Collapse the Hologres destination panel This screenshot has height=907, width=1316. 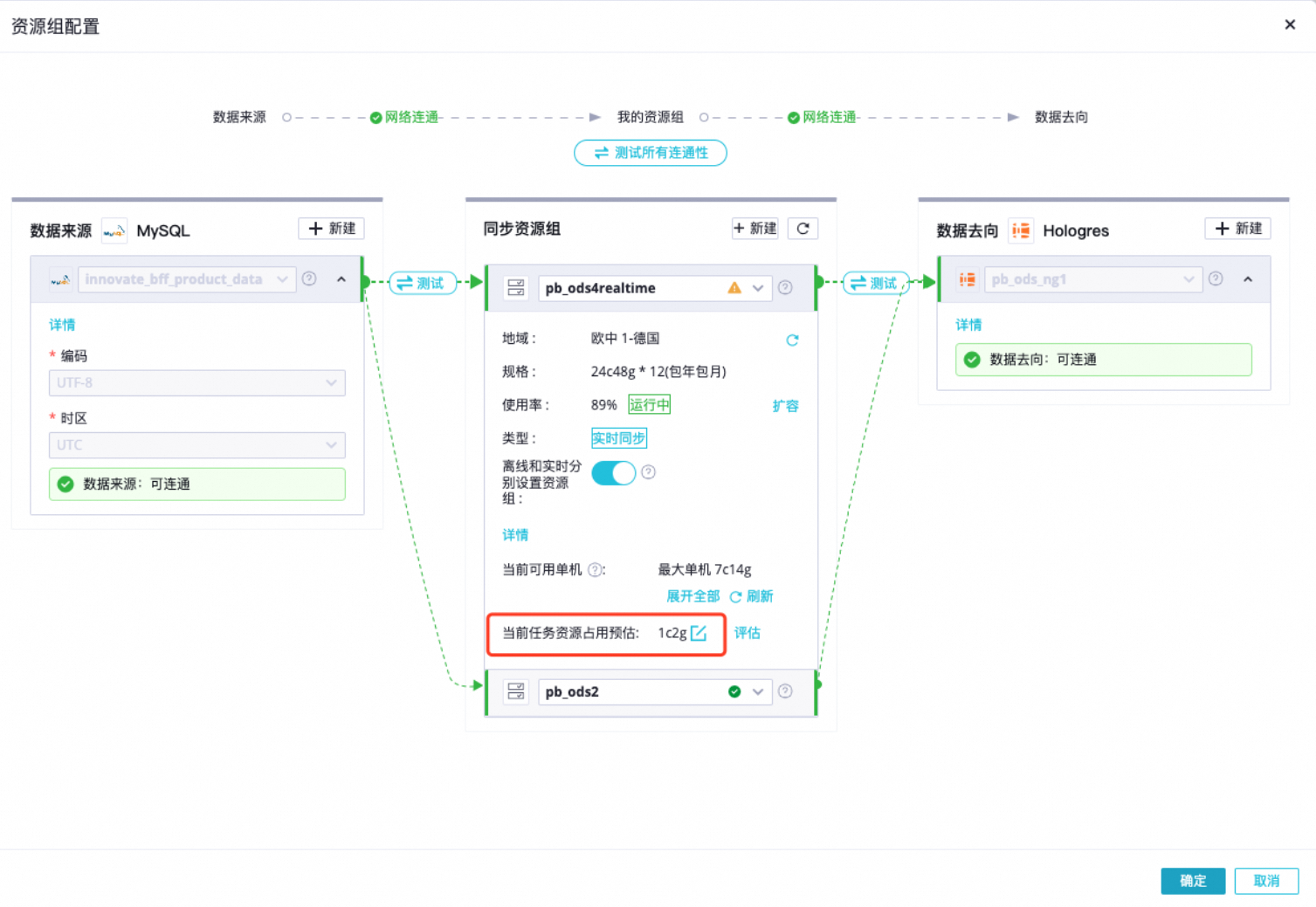(x=1248, y=279)
